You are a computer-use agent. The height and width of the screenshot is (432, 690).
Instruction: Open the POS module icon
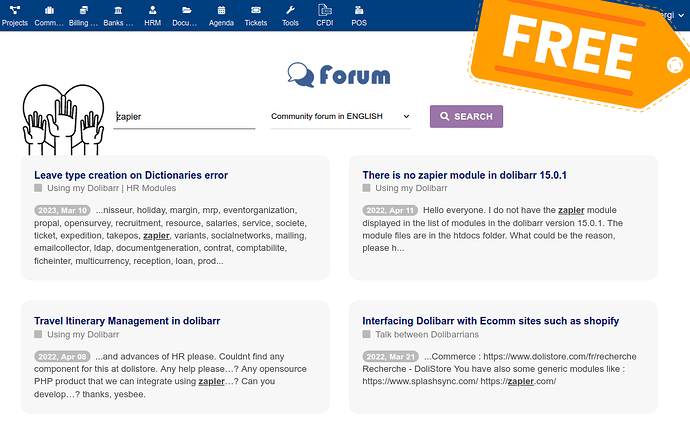pos(359,10)
